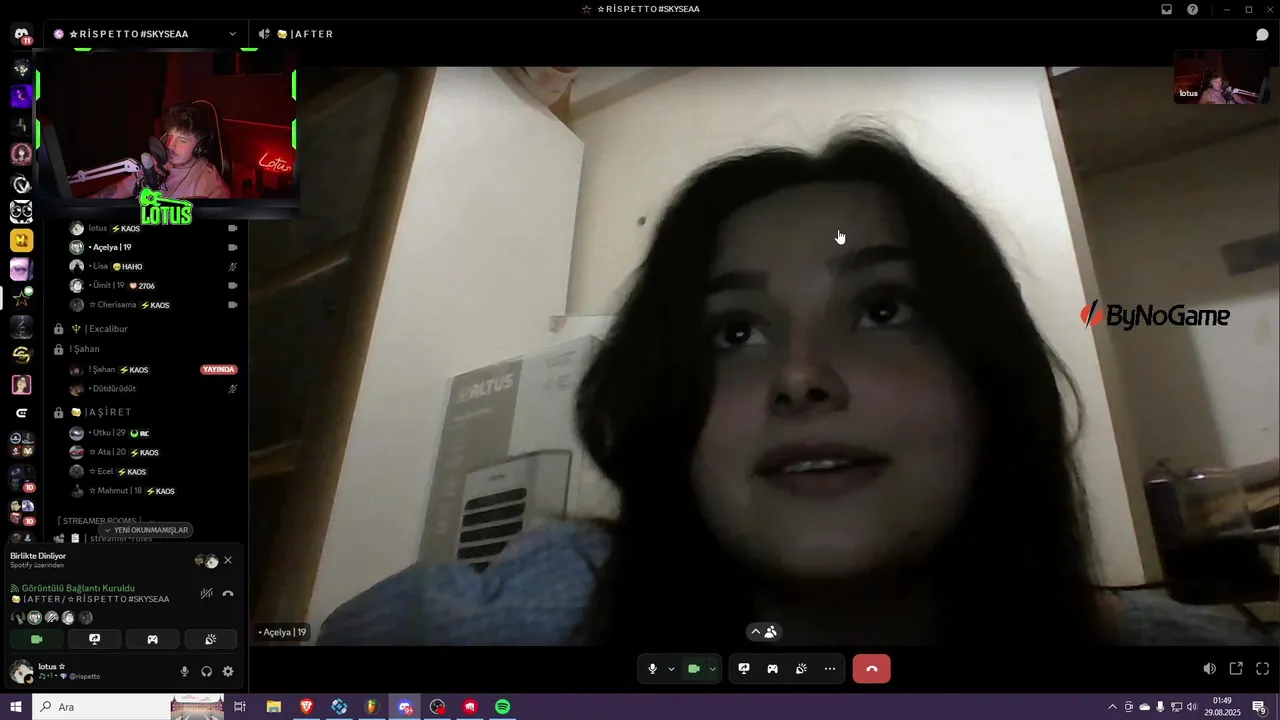
Task: Click user Cherisama KAOS in voice list
Action: 152,305
